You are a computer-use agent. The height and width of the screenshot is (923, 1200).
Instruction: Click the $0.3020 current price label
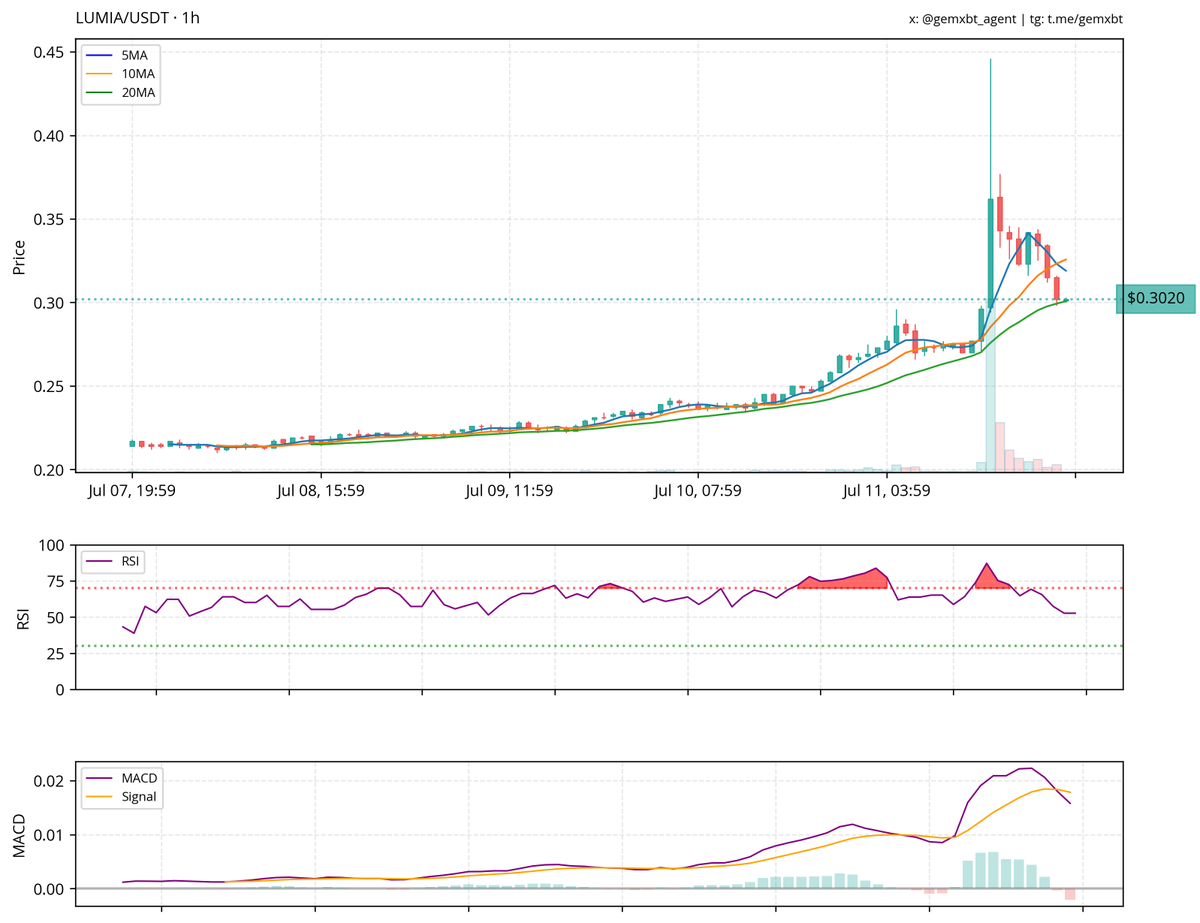point(1155,298)
